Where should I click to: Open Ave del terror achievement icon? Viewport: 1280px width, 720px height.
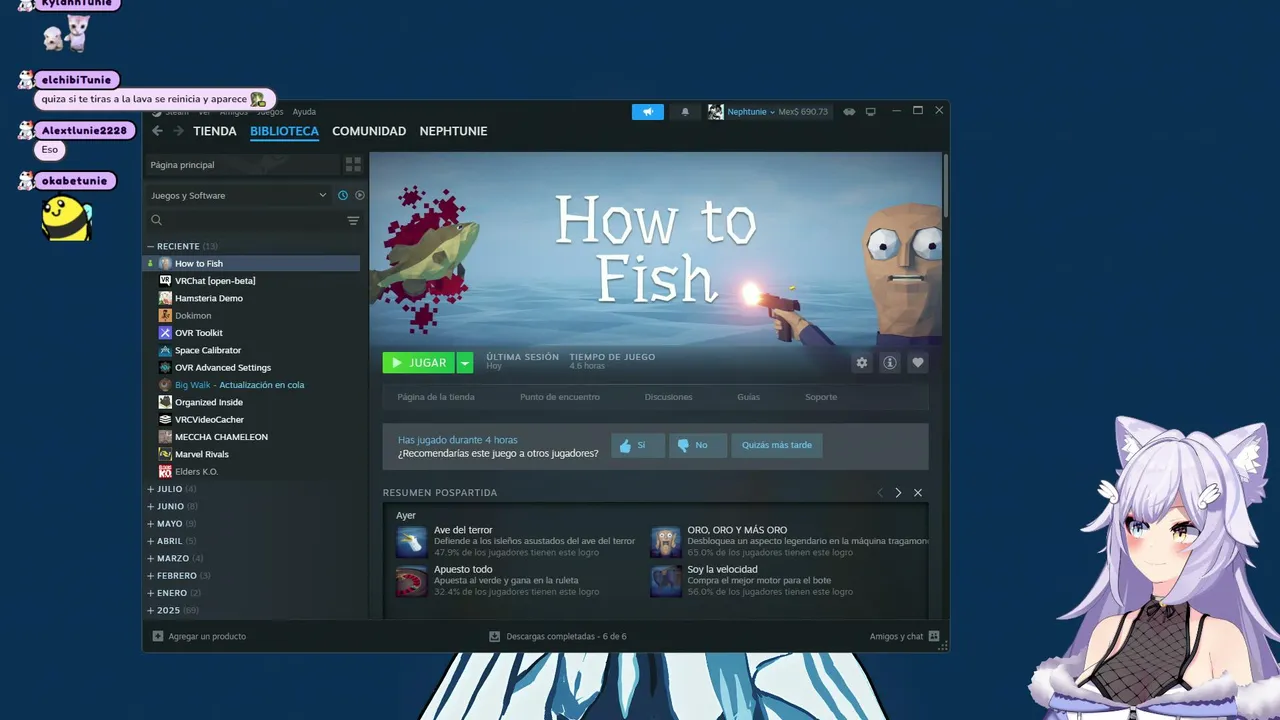[412, 542]
